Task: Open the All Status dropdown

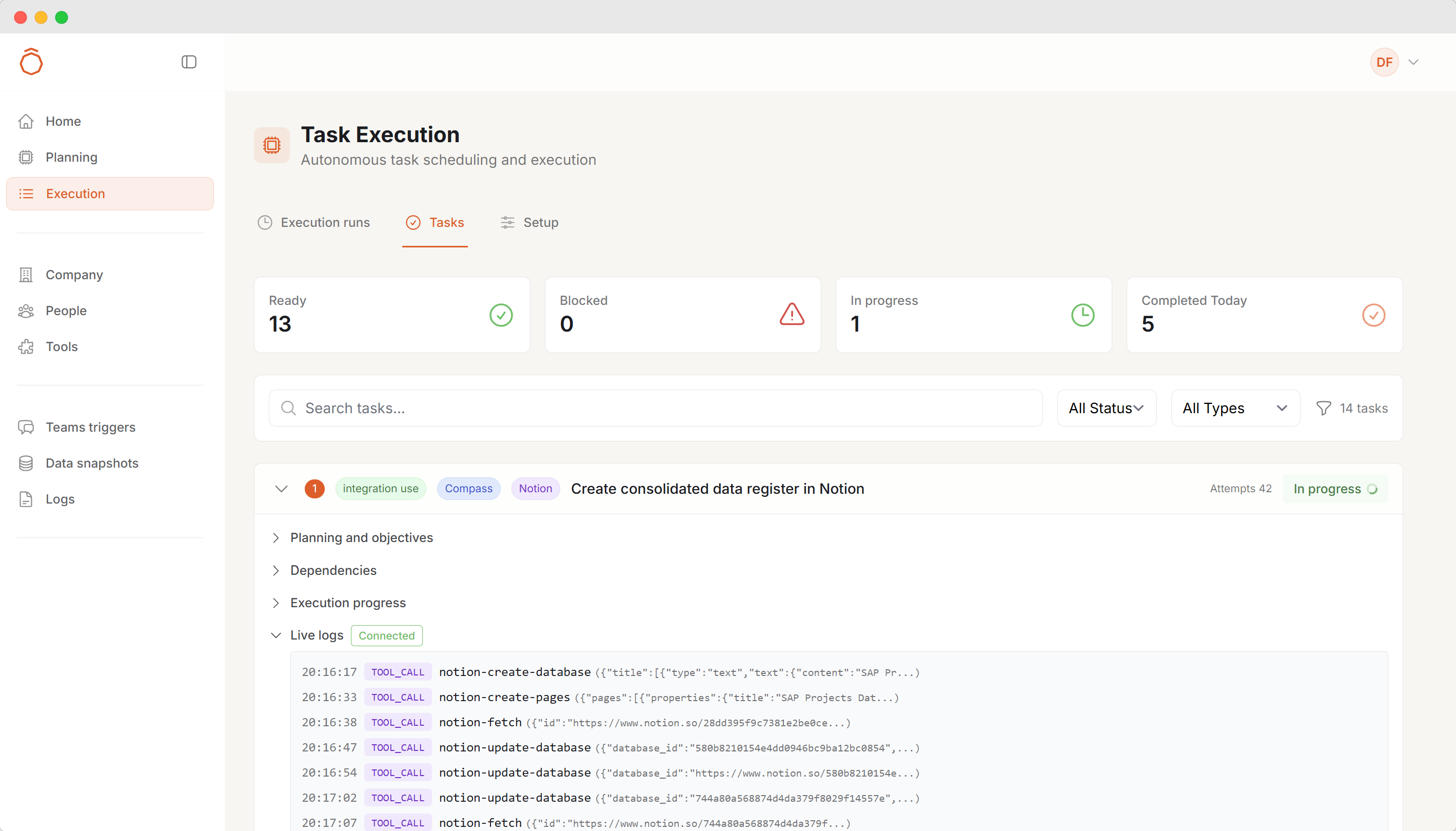Action: pyautogui.click(x=1106, y=408)
